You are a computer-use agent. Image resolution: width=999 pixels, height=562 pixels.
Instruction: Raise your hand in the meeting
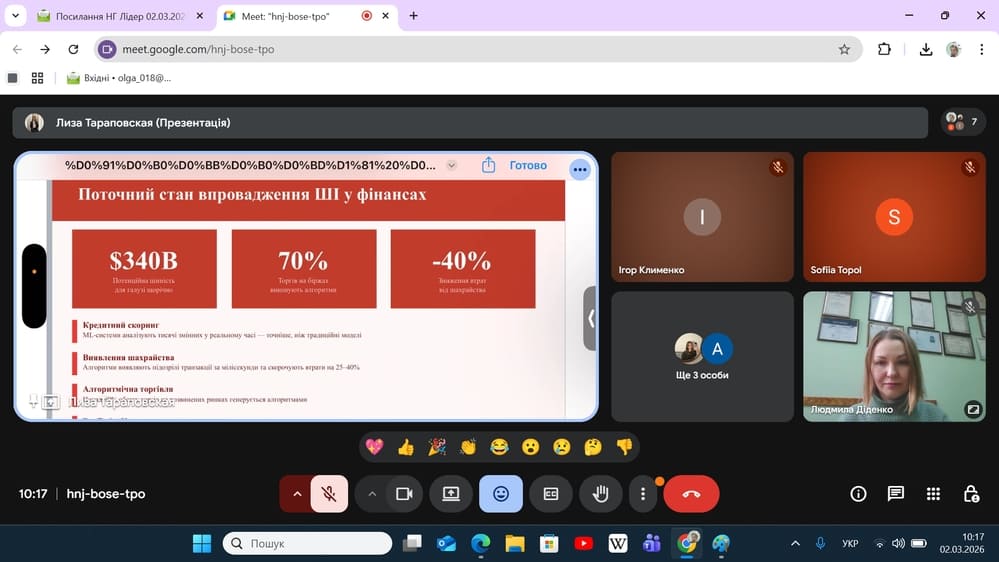(x=600, y=494)
